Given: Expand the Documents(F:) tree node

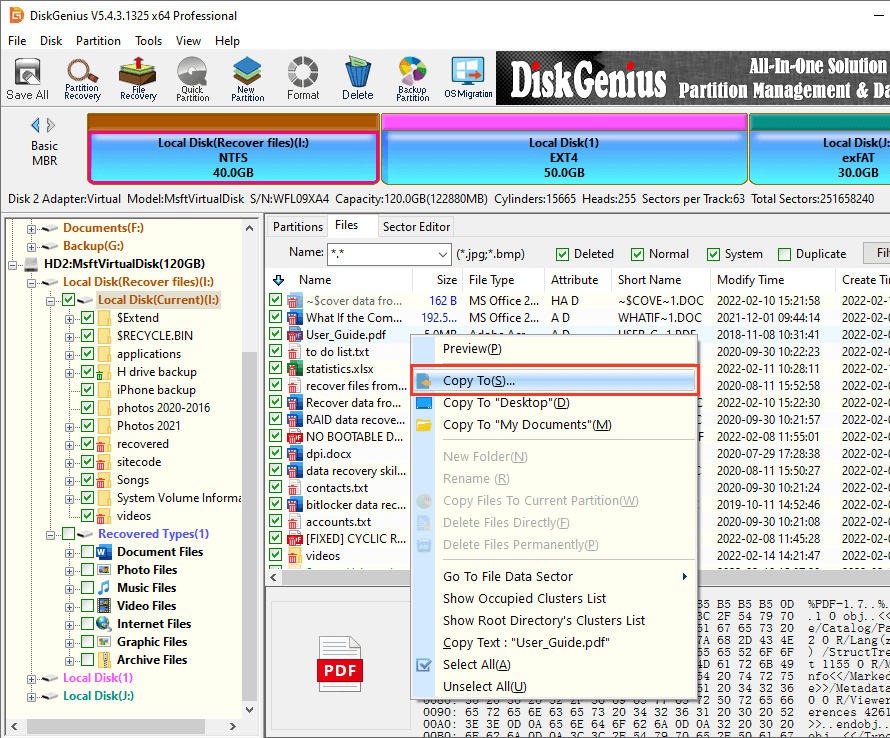Looking at the screenshot, I should [32, 228].
